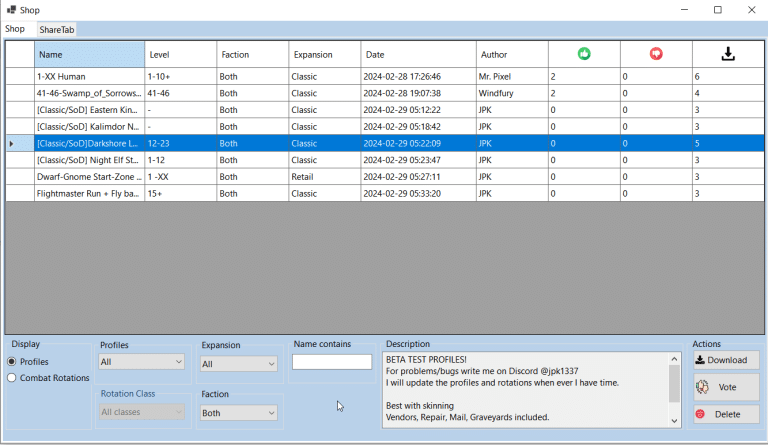This screenshot has width=768, height=445.
Task: Click the Shop app icon in title bar
Action: (x=10, y=10)
